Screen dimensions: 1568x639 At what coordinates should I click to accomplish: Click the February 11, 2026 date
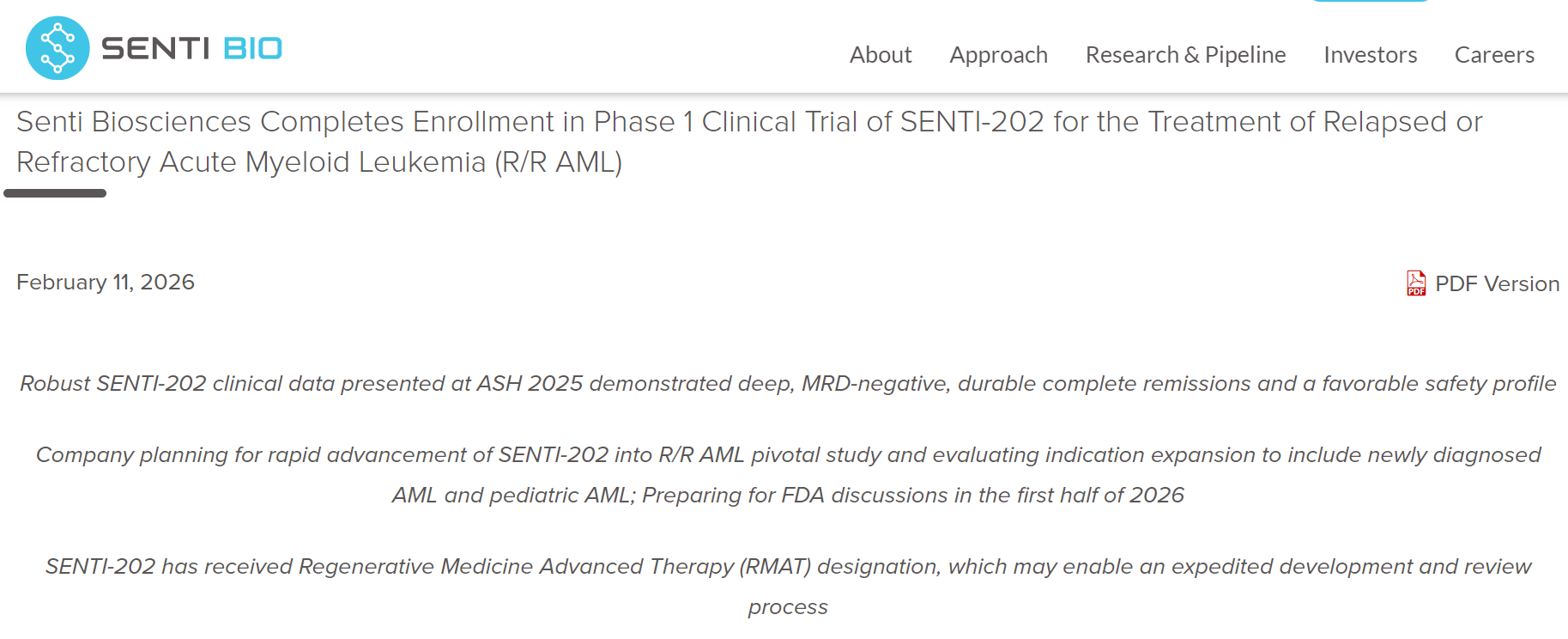106,283
